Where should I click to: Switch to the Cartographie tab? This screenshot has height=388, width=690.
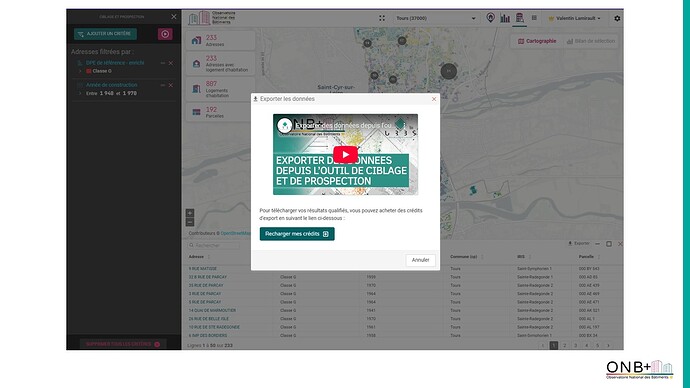537,41
